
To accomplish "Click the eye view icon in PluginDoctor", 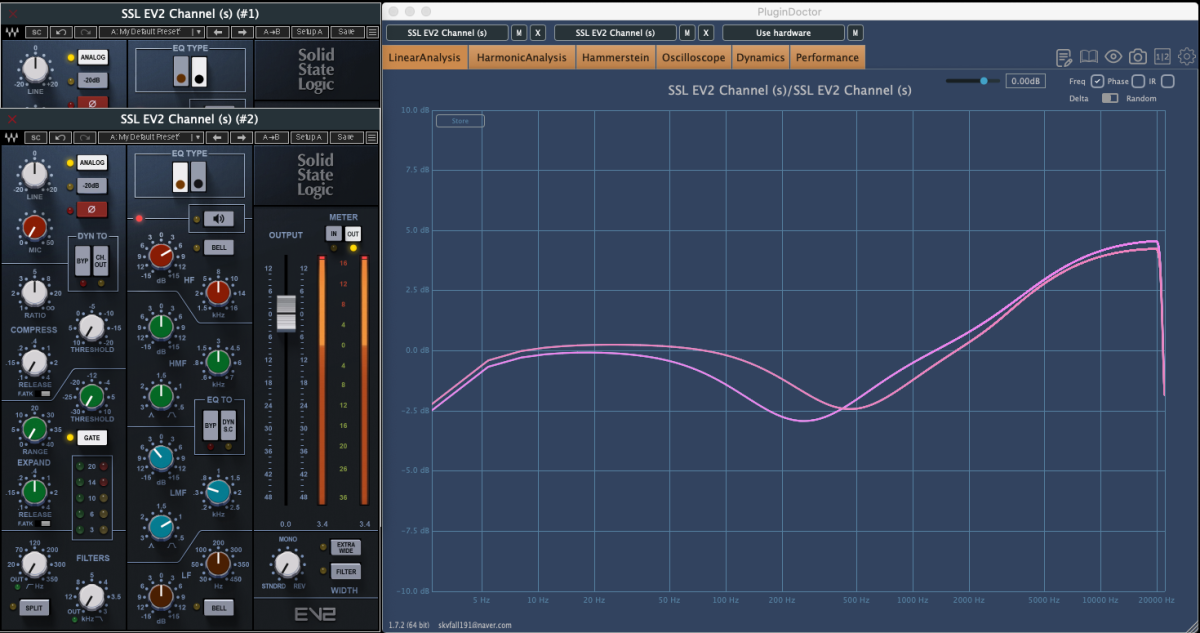I will point(1113,57).
